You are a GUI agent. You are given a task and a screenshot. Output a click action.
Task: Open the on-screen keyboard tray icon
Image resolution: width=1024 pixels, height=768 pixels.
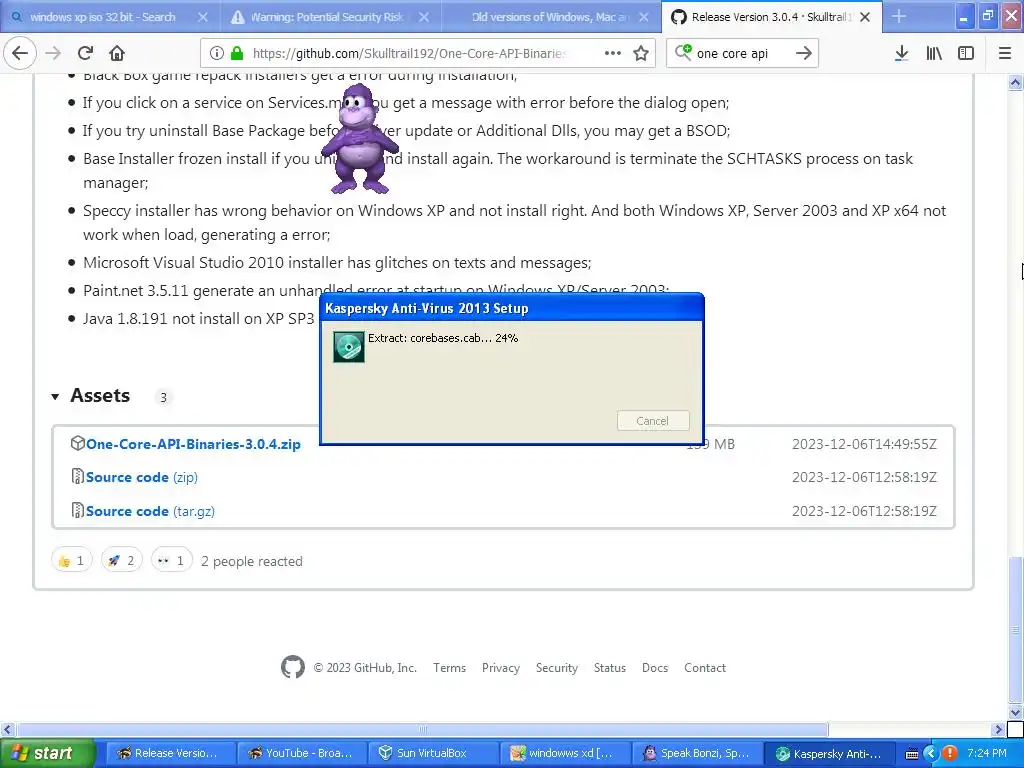(912, 754)
